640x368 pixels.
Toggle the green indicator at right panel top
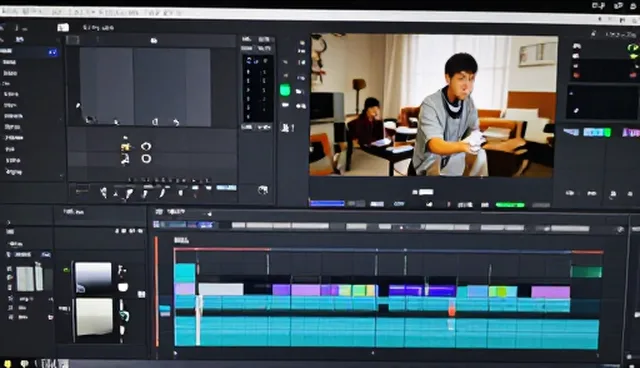(632, 48)
